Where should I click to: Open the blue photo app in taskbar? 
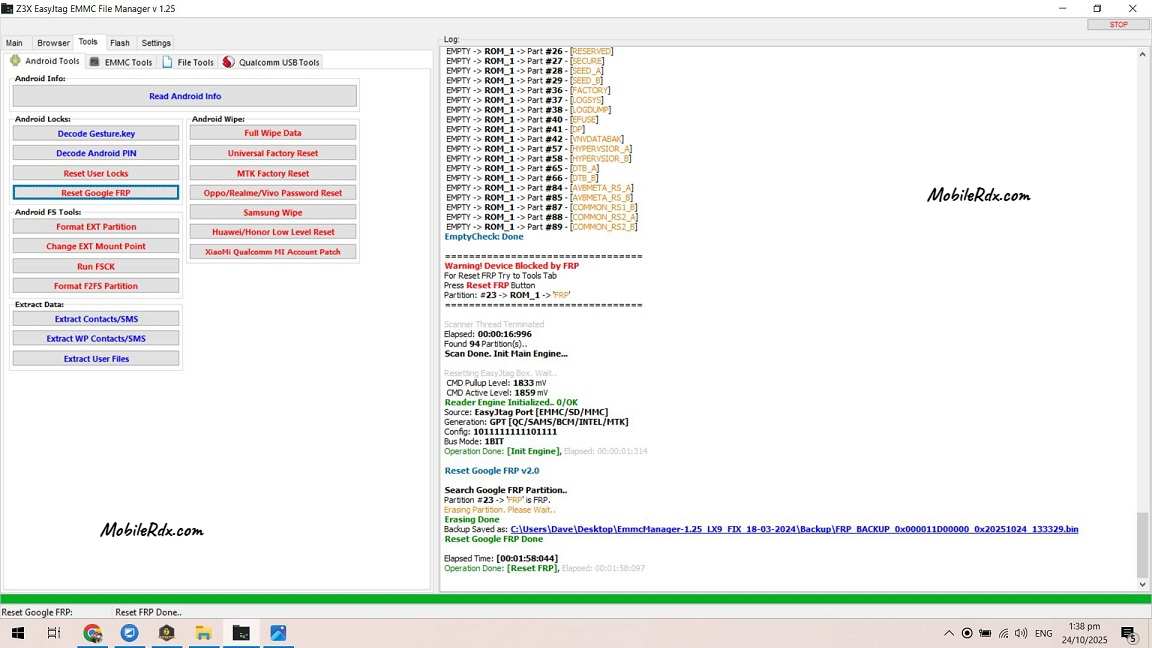point(278,633)
